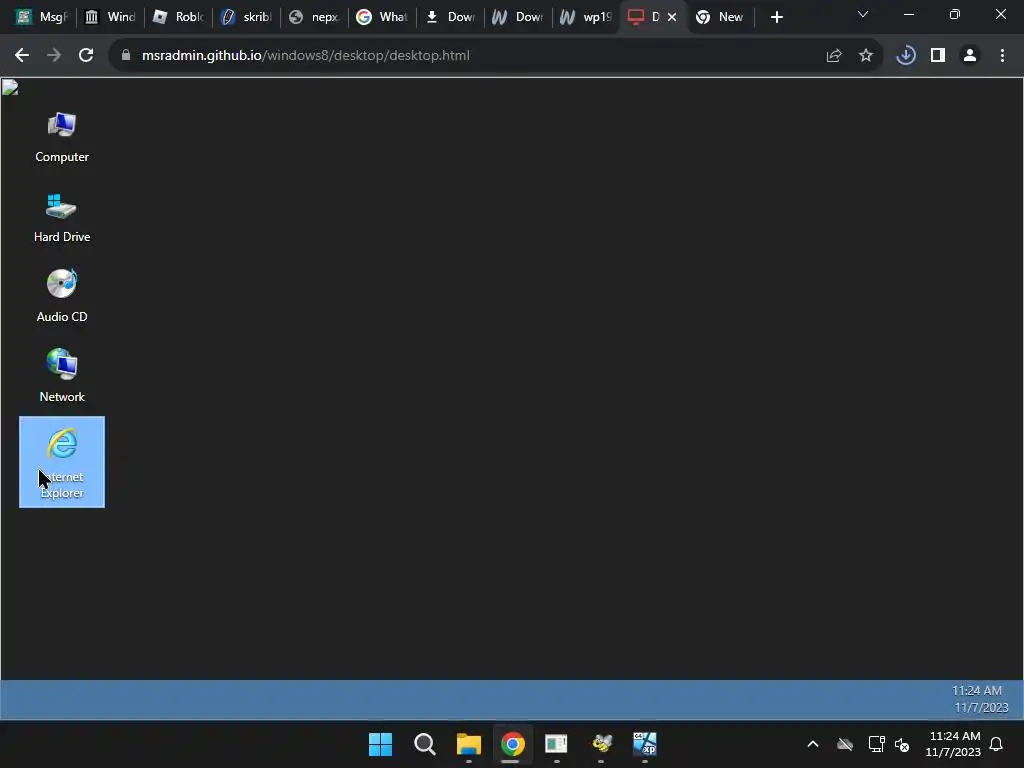The image size is (1024, 768).
Task: Switch to the Roblox tab
Action: pyautogui.click(x=178, y=17)
